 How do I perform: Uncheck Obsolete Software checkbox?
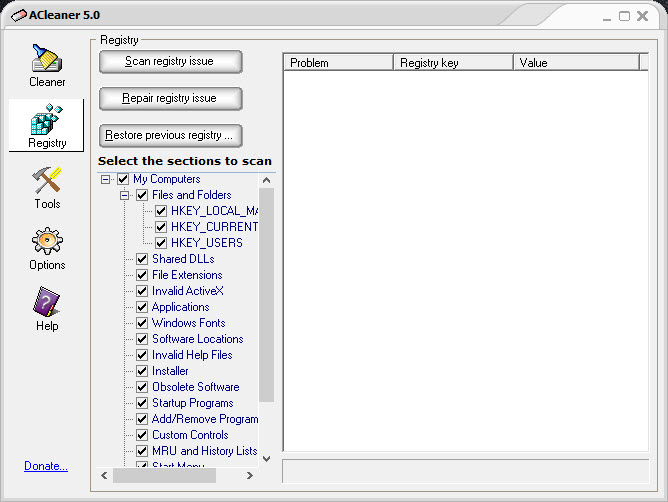click(x=142, y=387)
